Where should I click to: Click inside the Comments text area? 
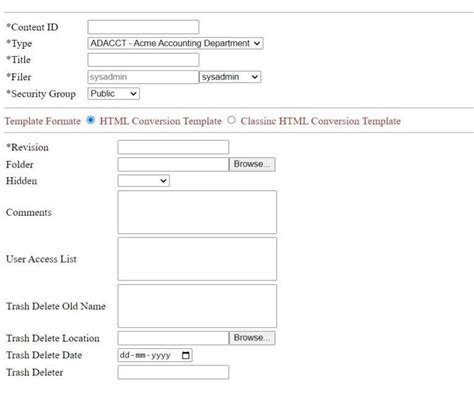click(197, 212)
